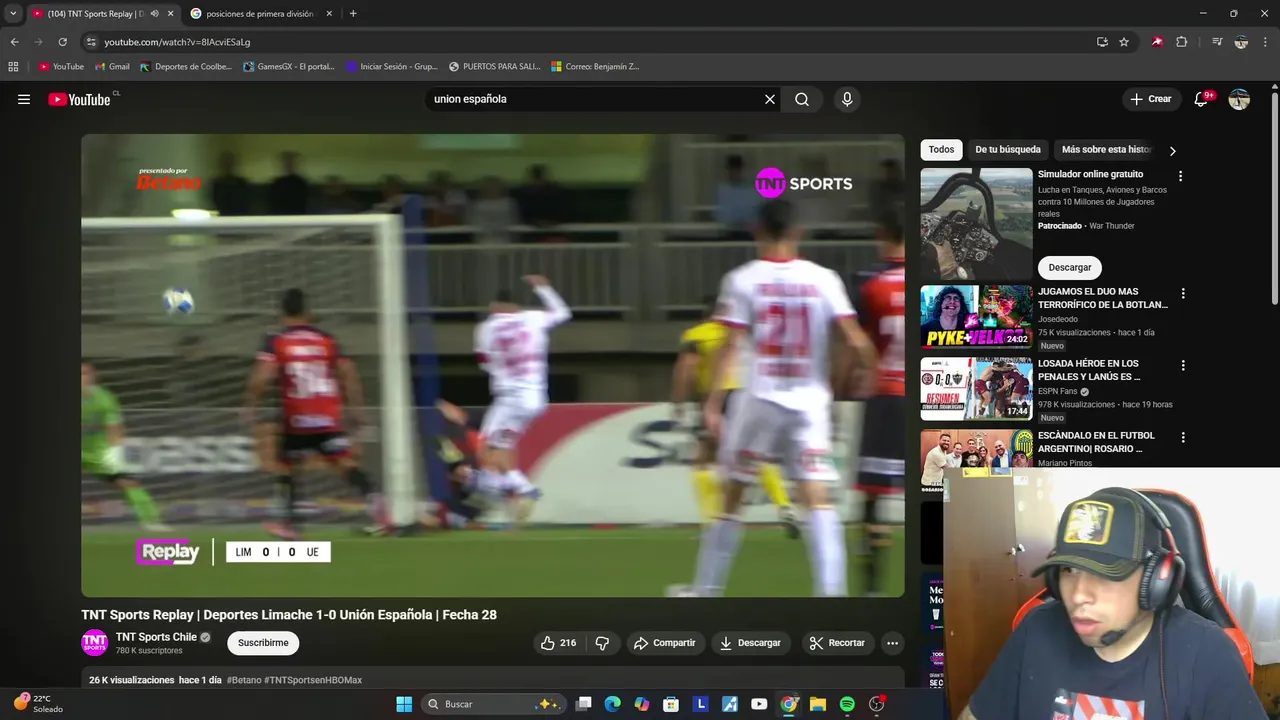Open LOSADA HÉROE EN LOS PENALES thumbnail
The width and height of the screenshot is (1280, 720).
click(976, 389)
